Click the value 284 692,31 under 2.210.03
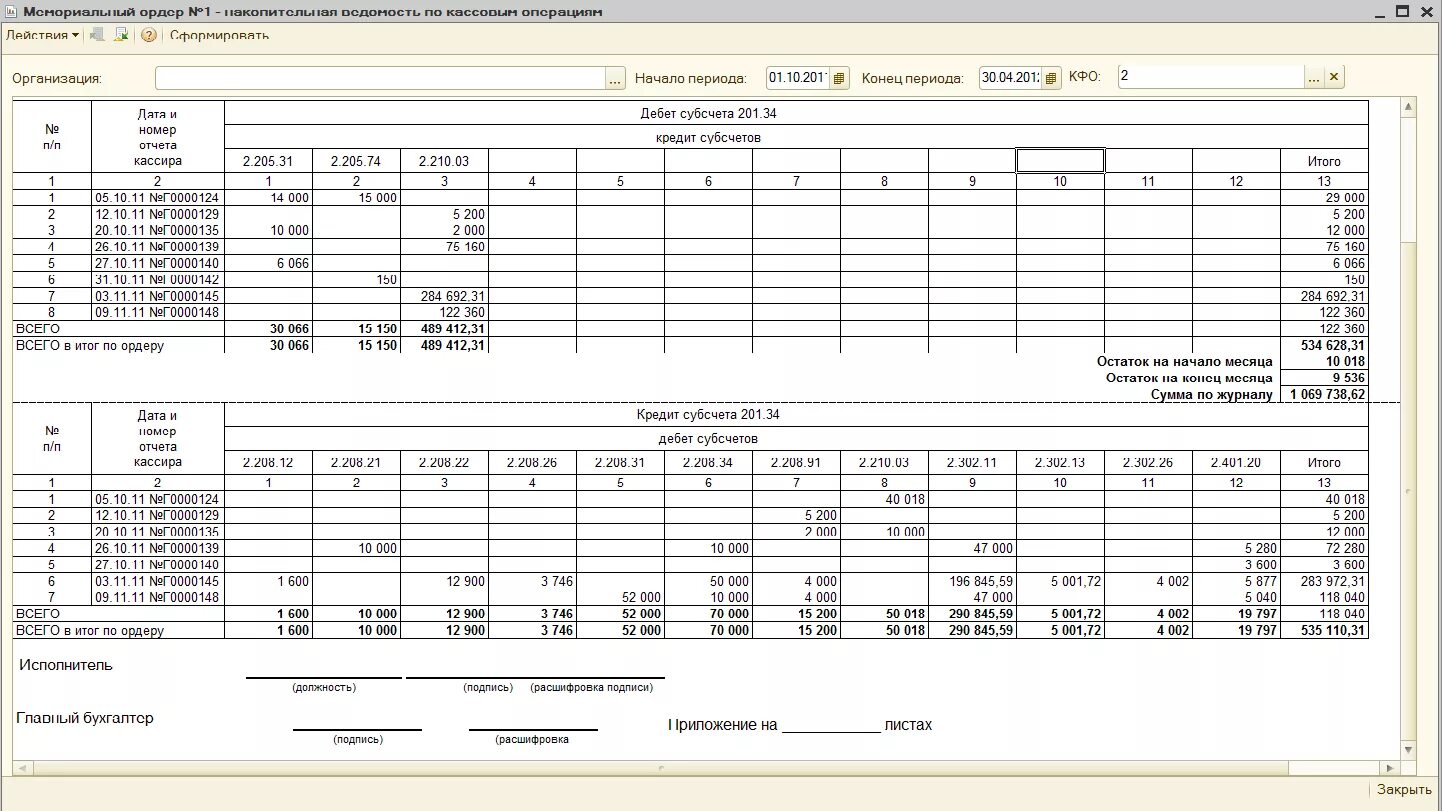The image size is (1442, 811). [x=453, y=296]
